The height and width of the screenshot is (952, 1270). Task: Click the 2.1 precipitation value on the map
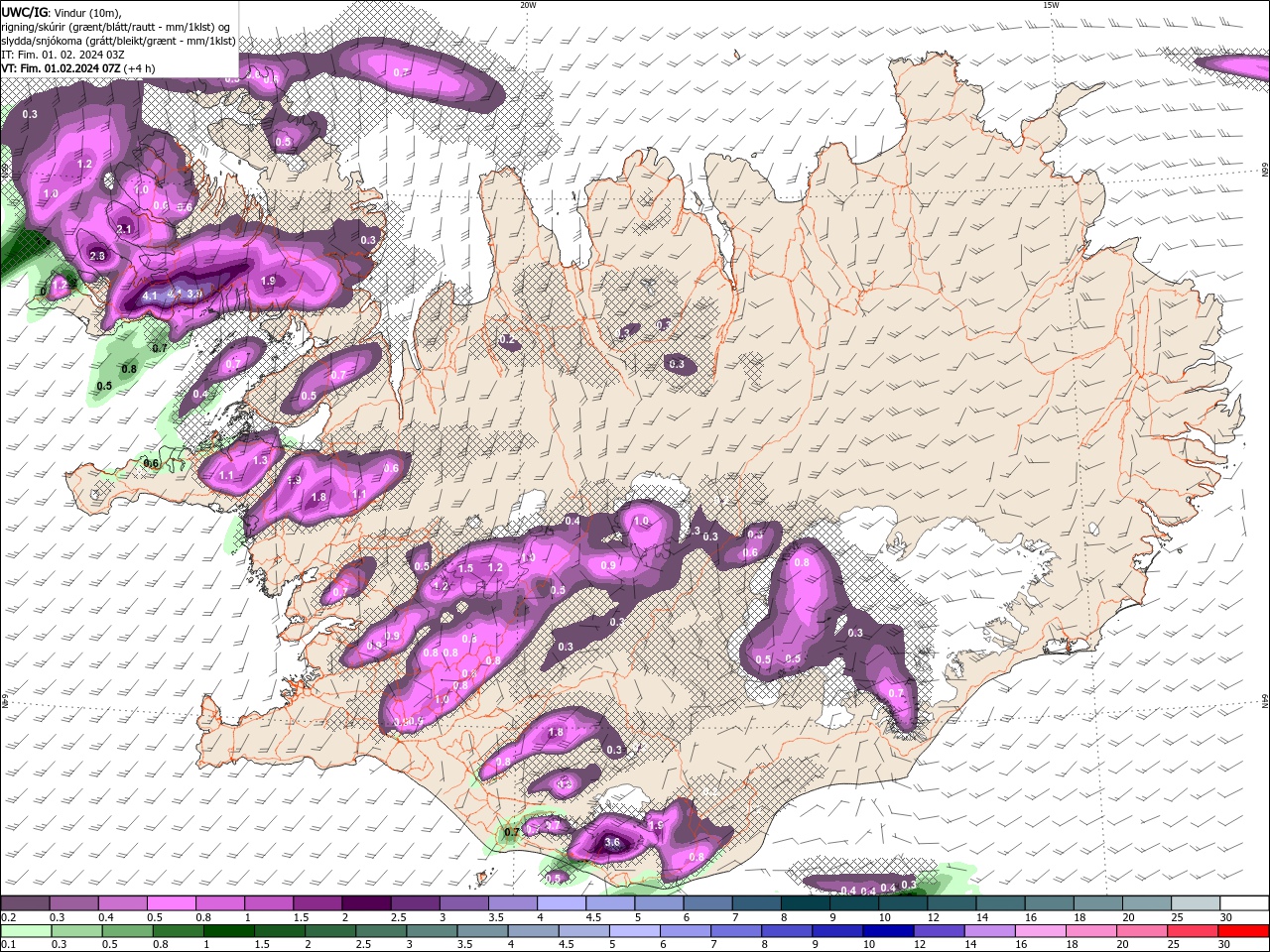coord(124,229)
